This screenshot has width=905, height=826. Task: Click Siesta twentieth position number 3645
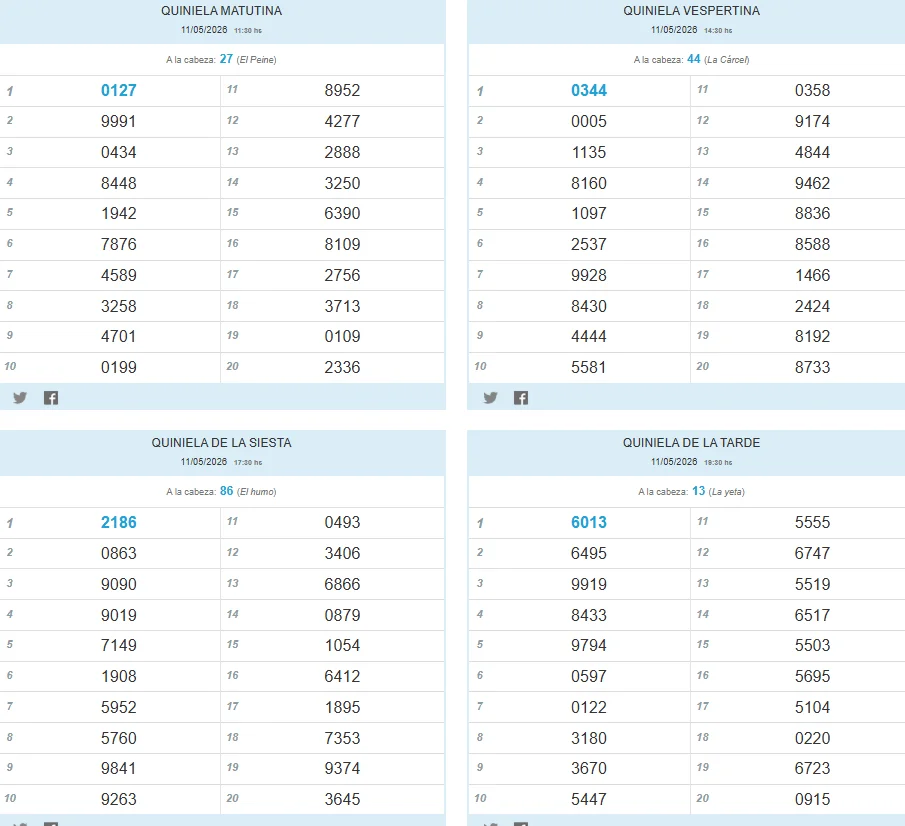[x=342, y=799]
